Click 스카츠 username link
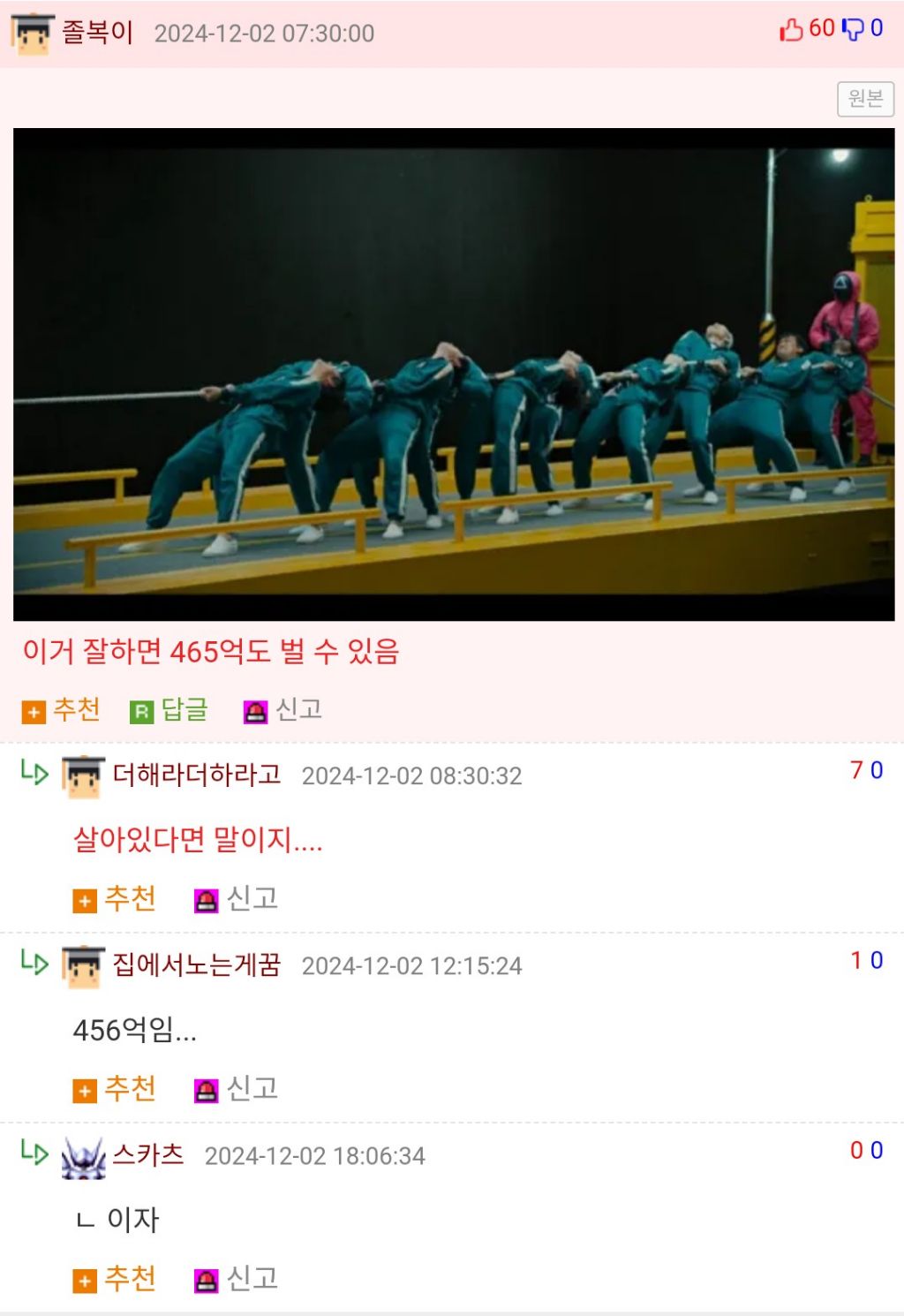The width and height of the screenshot is (904, 1316). 148,1154
